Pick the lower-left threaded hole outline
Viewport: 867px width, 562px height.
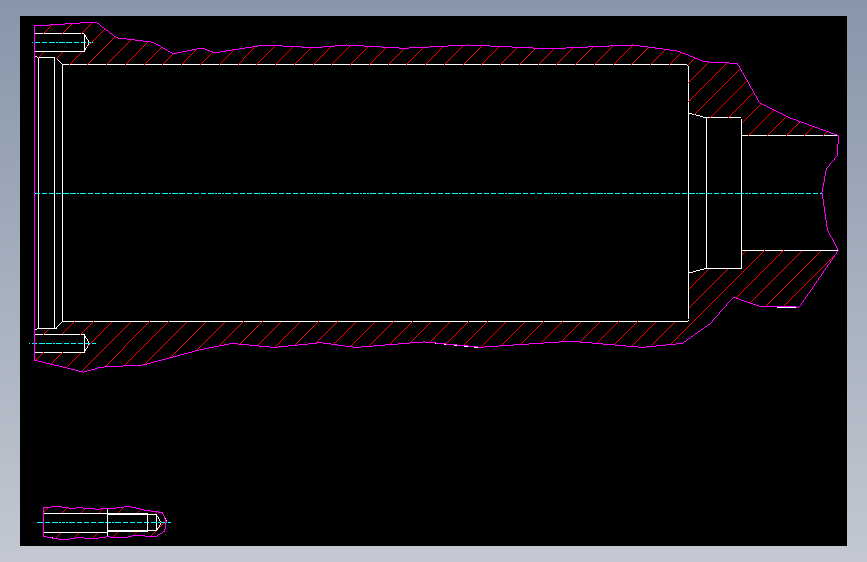pos(61,343)
